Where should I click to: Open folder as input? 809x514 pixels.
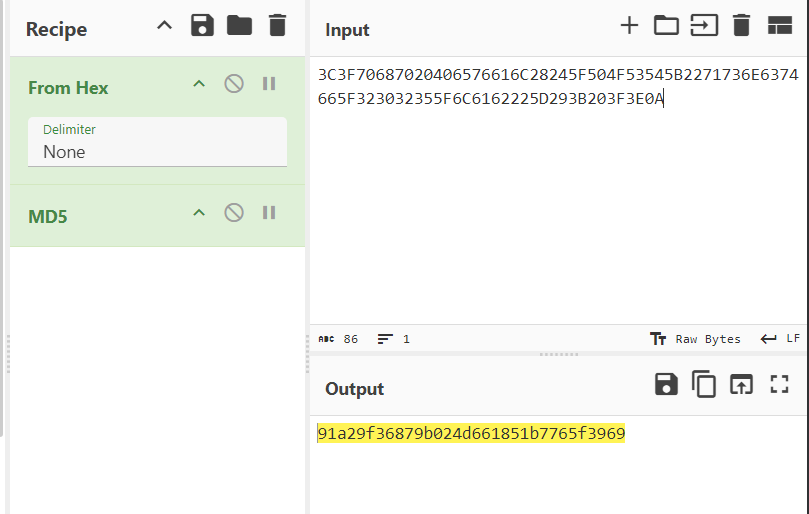(x=666, y=26)
